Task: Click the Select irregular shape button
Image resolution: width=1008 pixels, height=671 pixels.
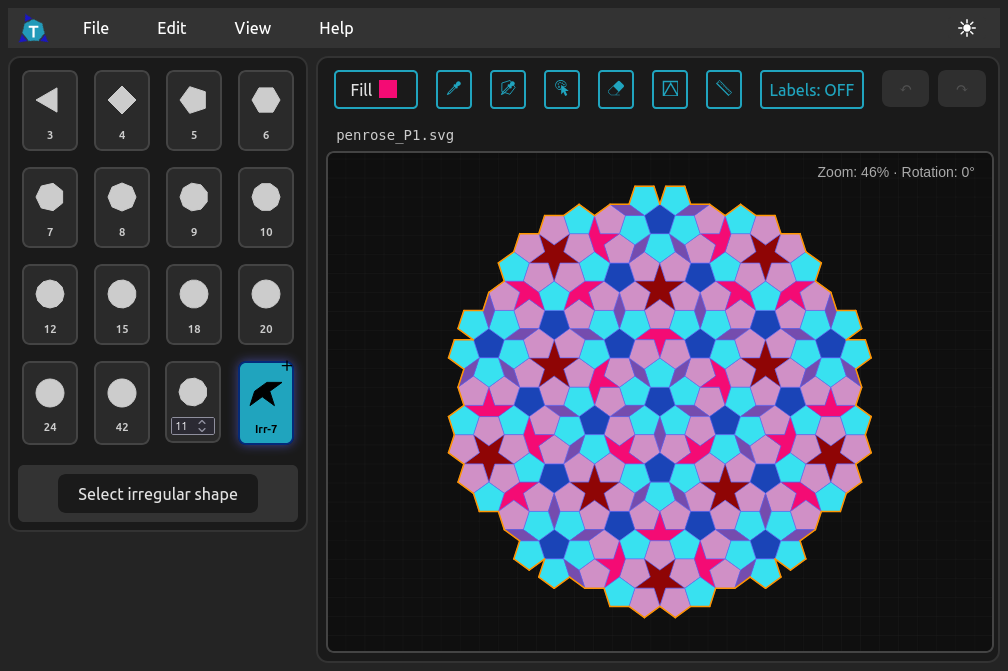Action: coord(158,494)
